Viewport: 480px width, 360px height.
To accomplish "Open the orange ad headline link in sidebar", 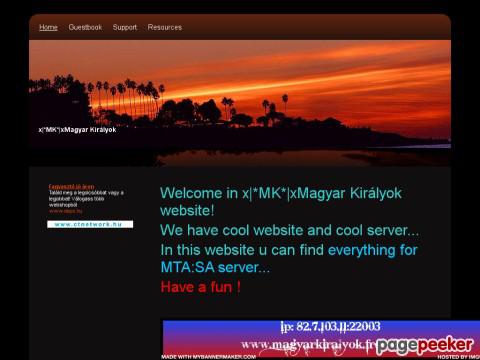I will click(x=71, y=186).
